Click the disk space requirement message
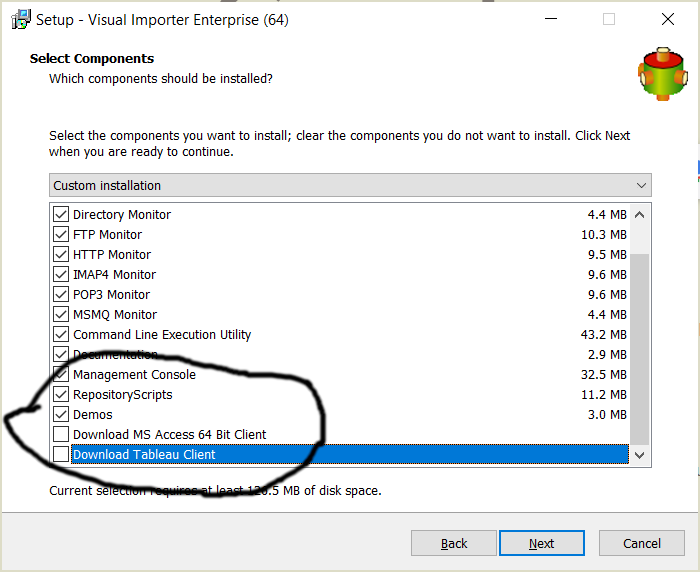Viewport: 700px width, 572px height. 215,490
